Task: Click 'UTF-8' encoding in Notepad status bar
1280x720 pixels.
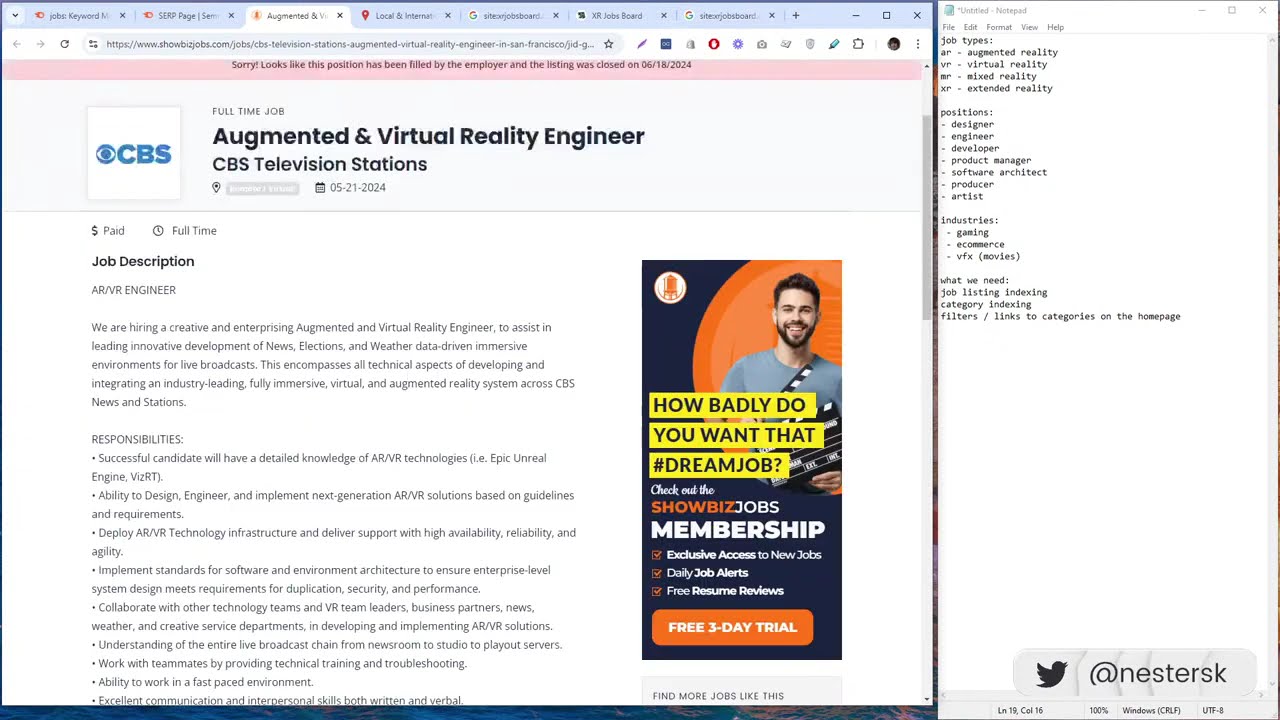Action: coord(1212,710)
